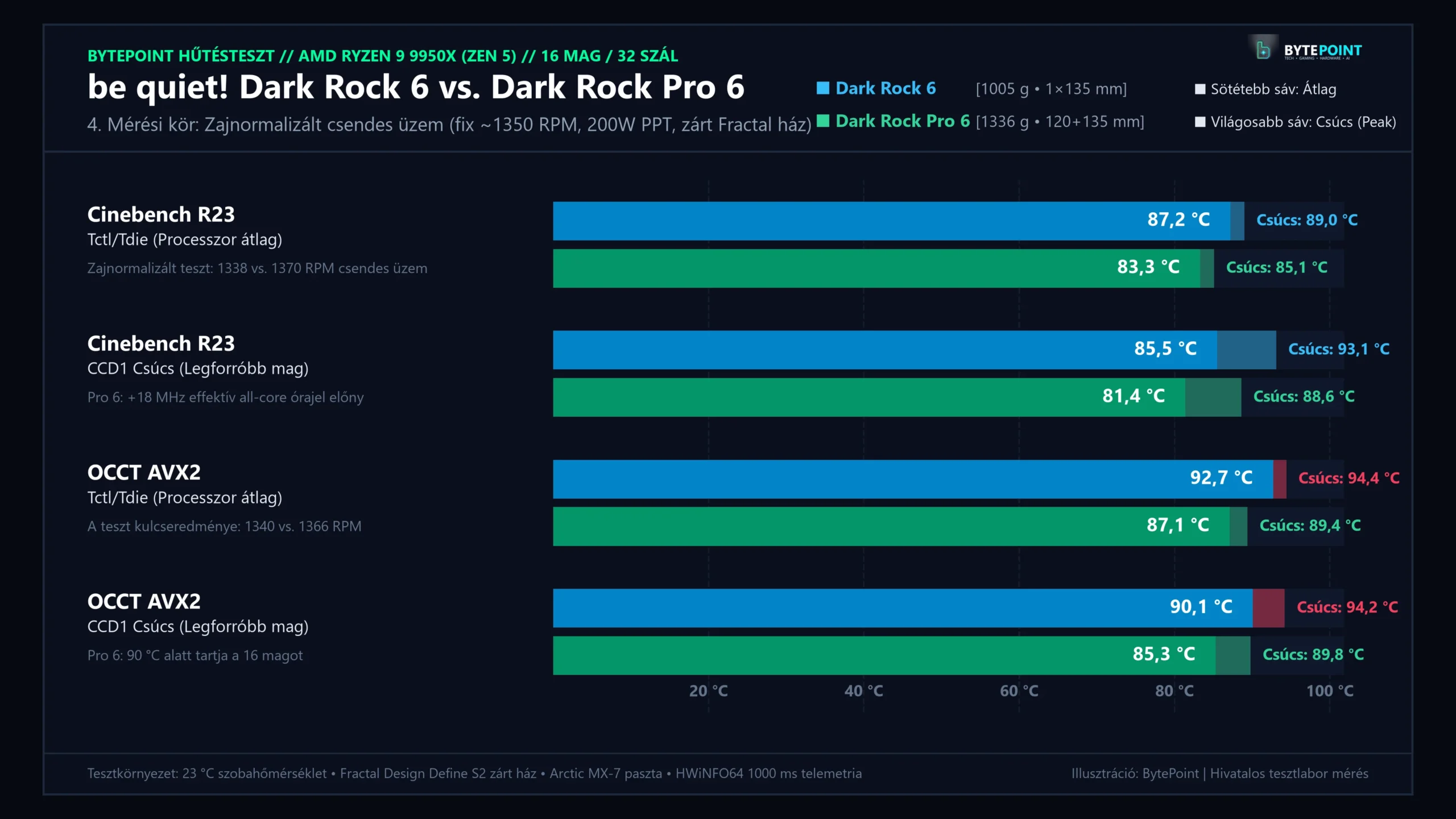The width and height of the screenshot is (1456, 819).
Task: Click the [1336 g • 120+135 mm] spec text
Action: (x=1060, y=122)
